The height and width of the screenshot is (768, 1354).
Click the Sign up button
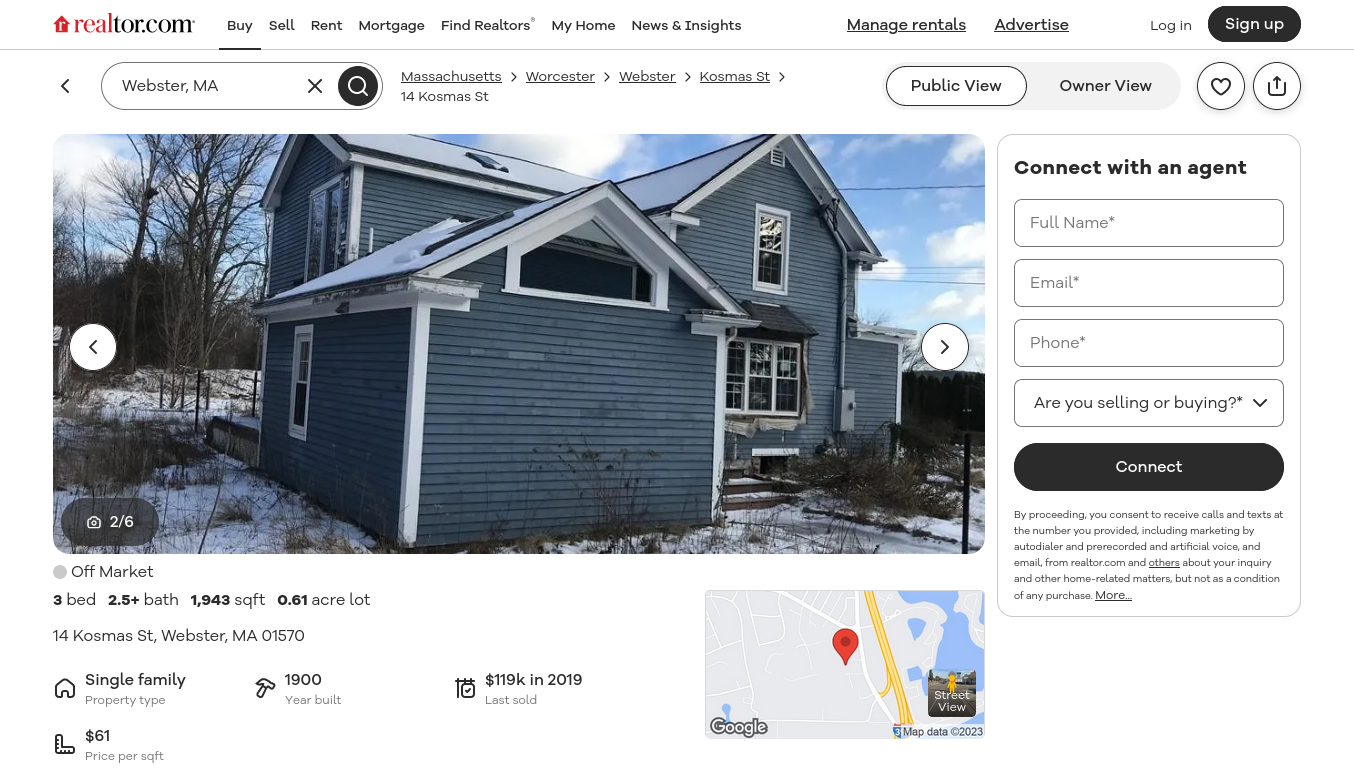tap(1254, 24)
